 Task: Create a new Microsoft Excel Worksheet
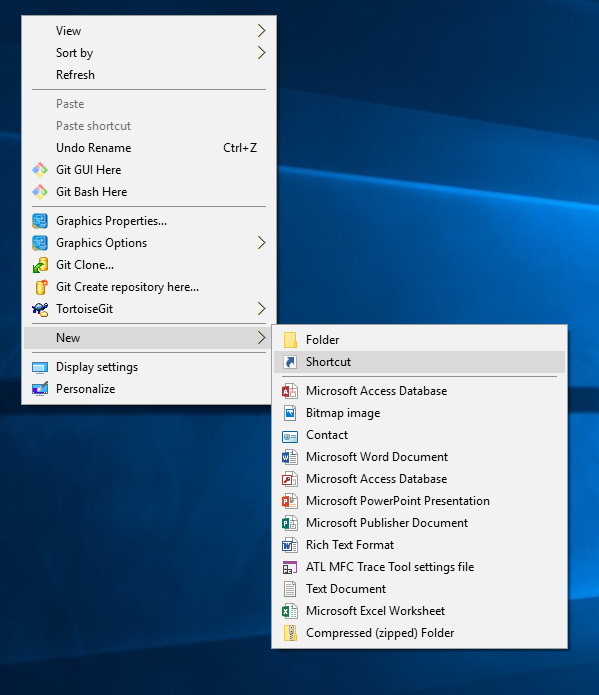click(x=419, y=611)
